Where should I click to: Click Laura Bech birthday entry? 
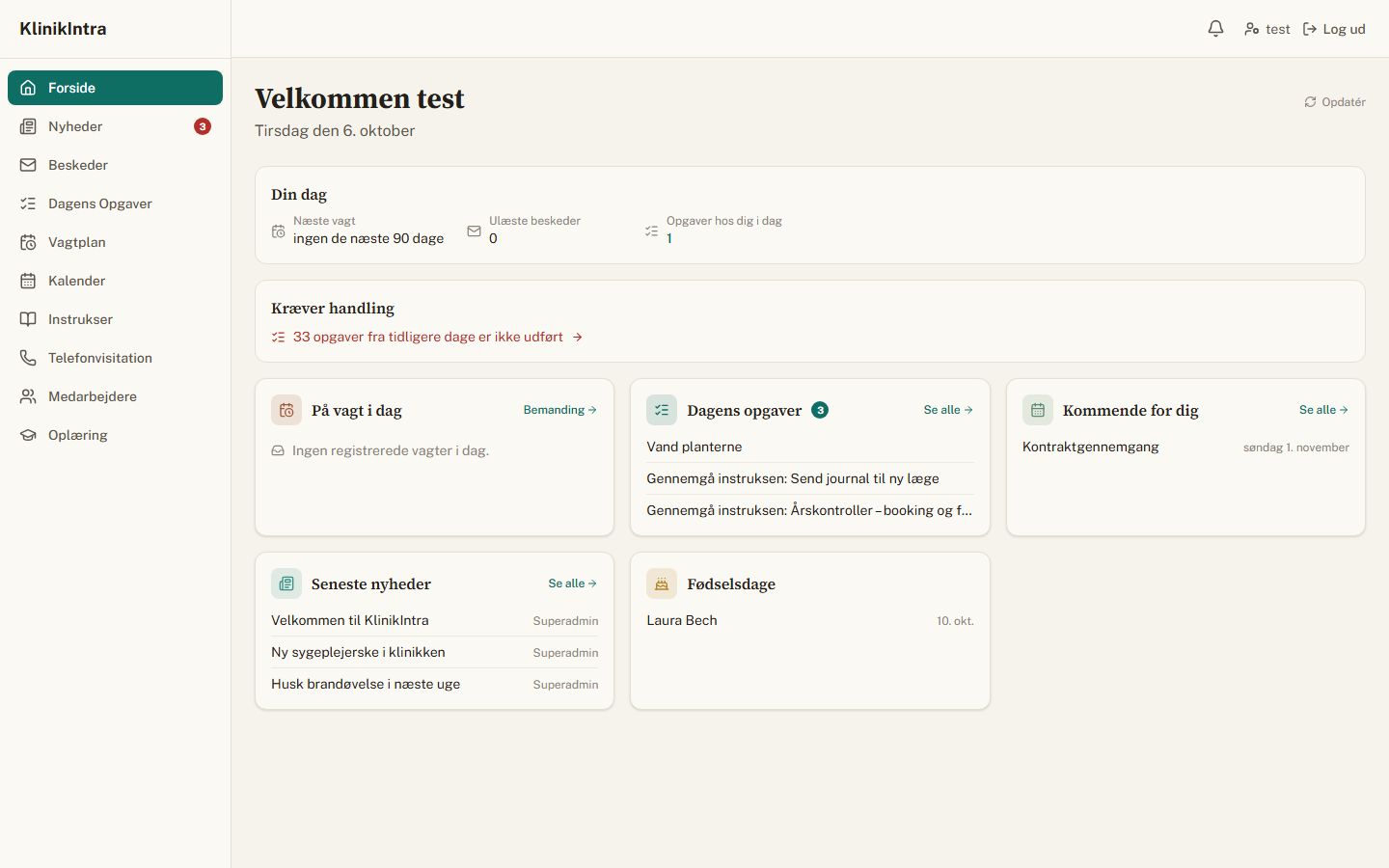tap(810, 620)
